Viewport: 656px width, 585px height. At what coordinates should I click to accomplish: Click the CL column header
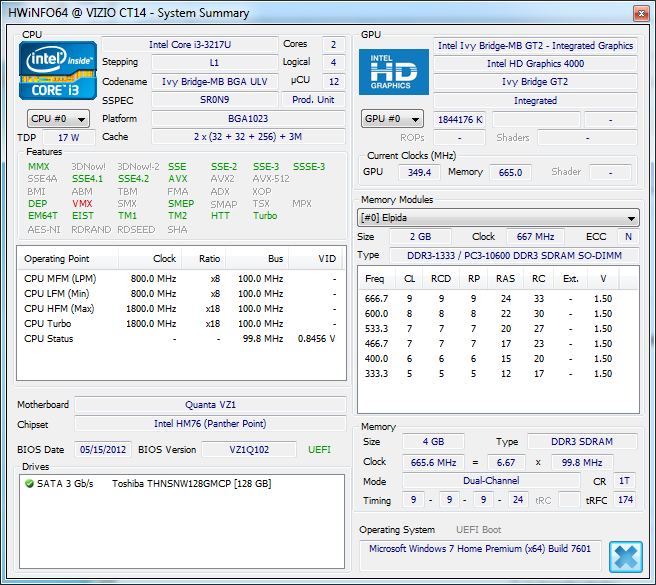click(409, 279)
